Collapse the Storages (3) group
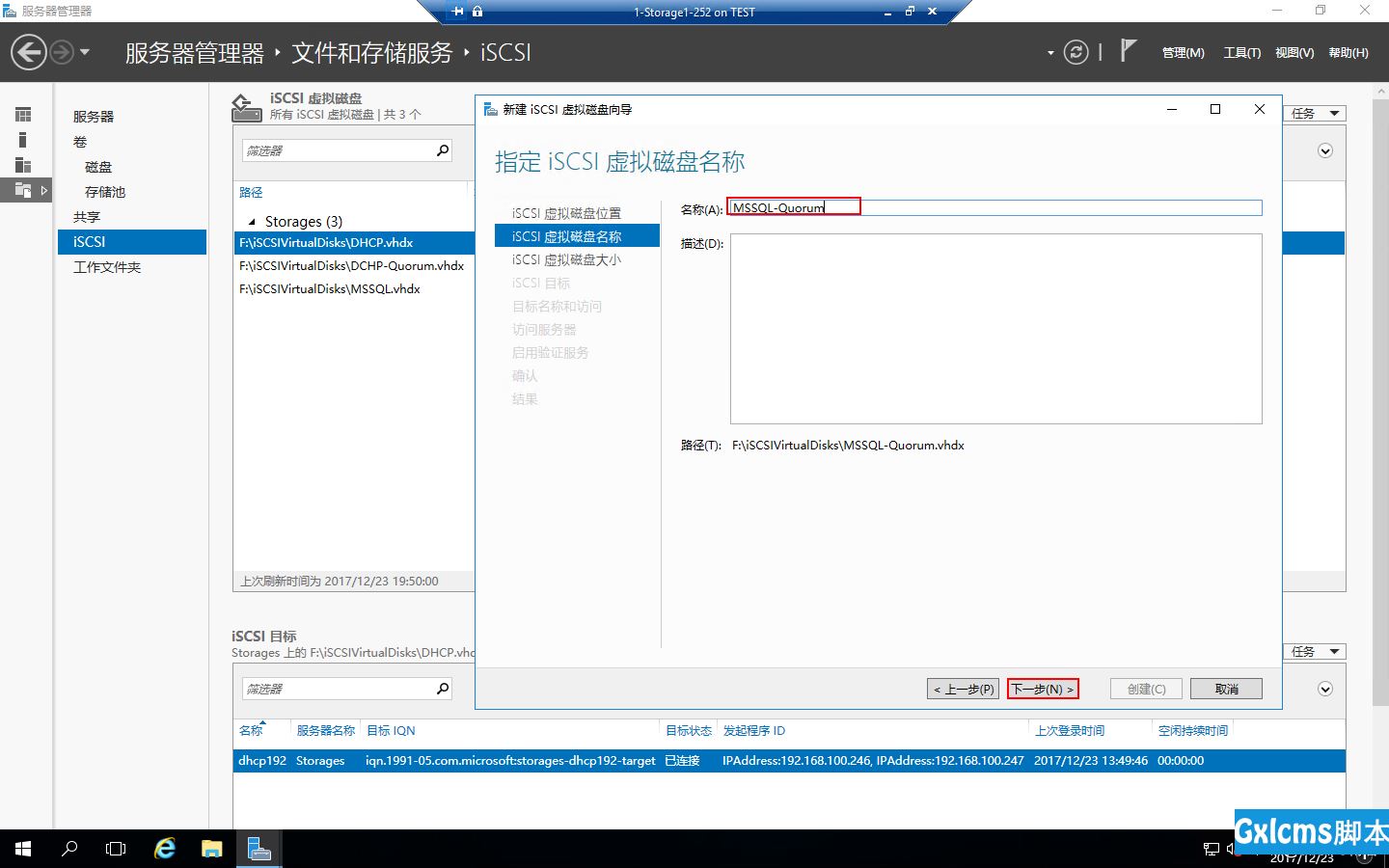 pos(253,222)
